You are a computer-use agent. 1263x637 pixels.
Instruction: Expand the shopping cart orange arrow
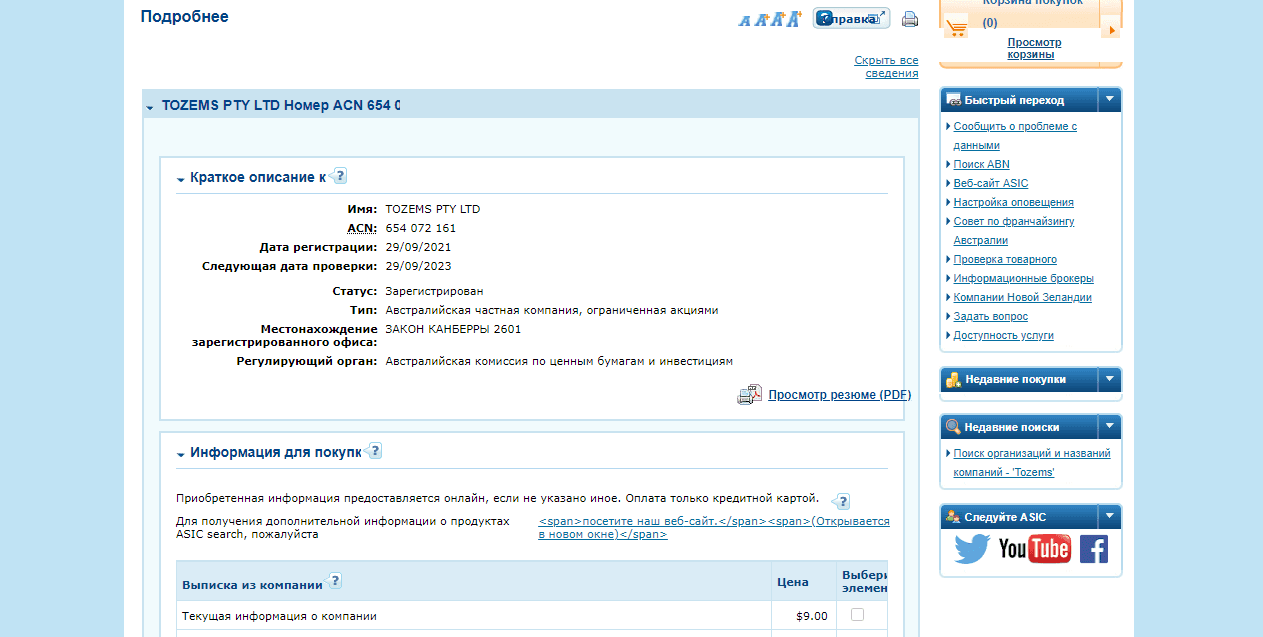tap(1110, 30)
